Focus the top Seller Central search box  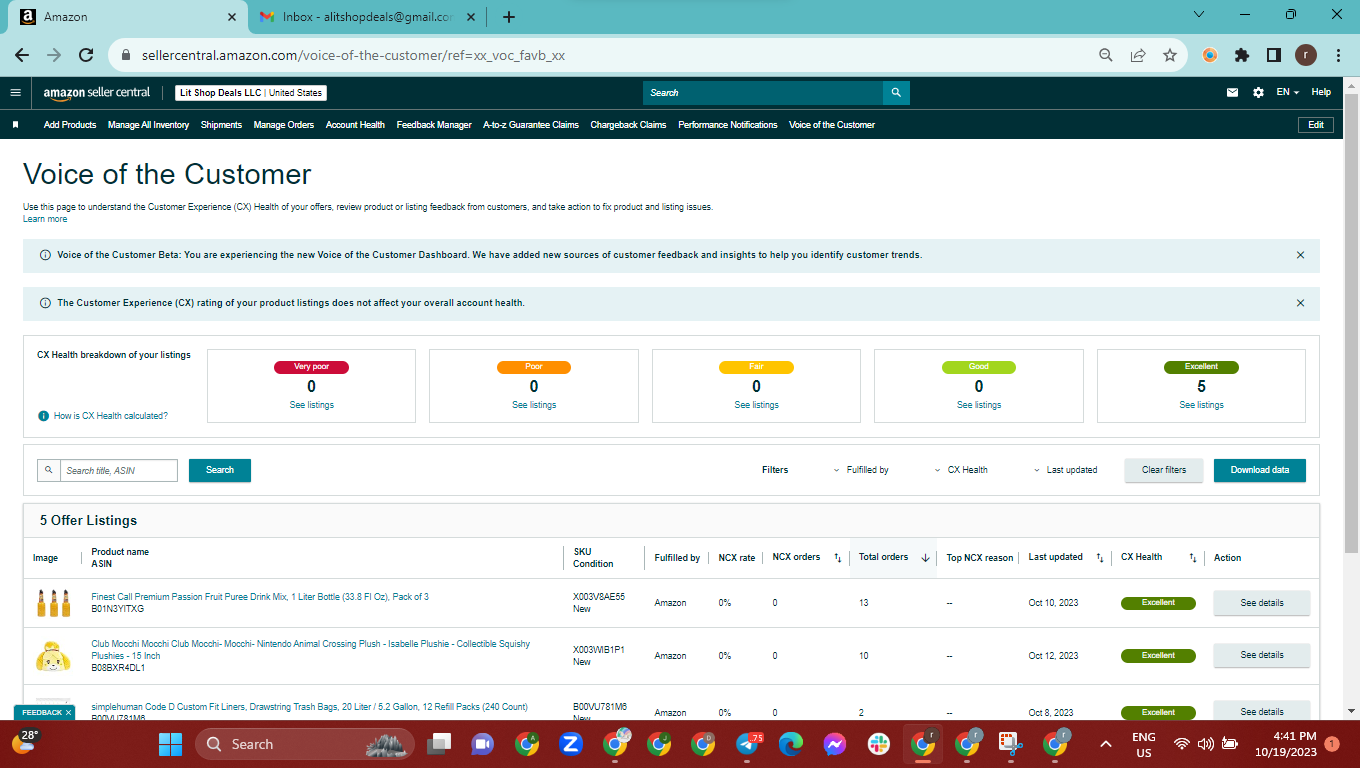tap(763, 93)
